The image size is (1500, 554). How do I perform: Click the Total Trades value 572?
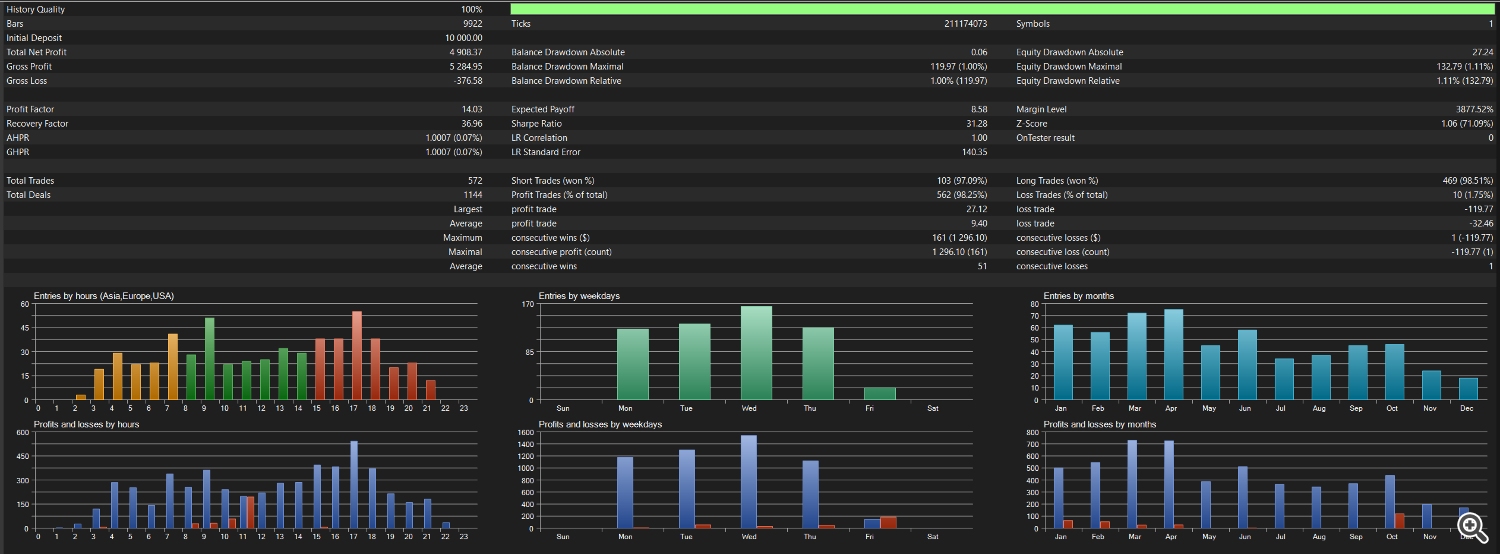(x=475, y=180)
